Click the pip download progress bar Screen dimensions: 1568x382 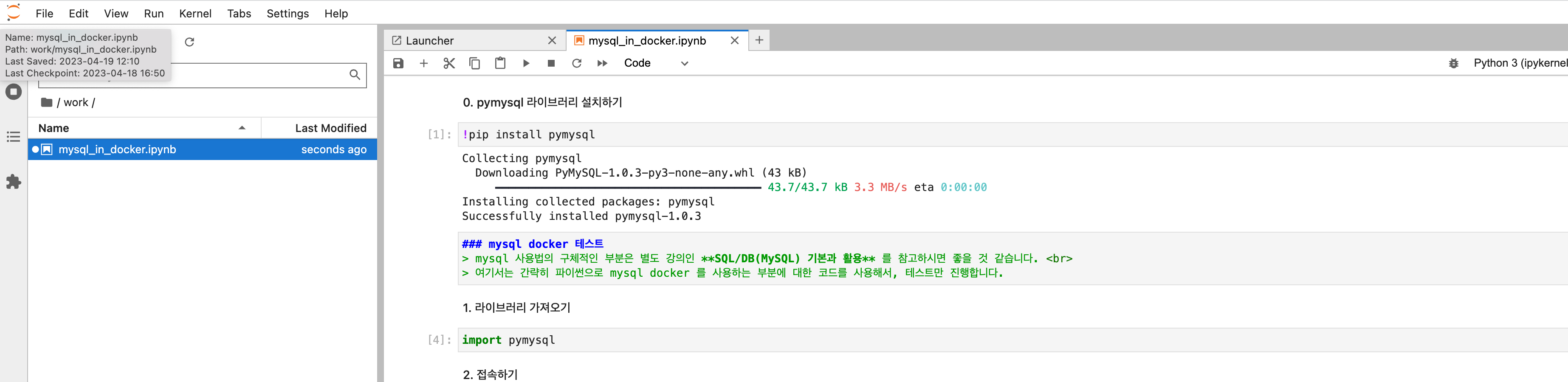(628, 187)
